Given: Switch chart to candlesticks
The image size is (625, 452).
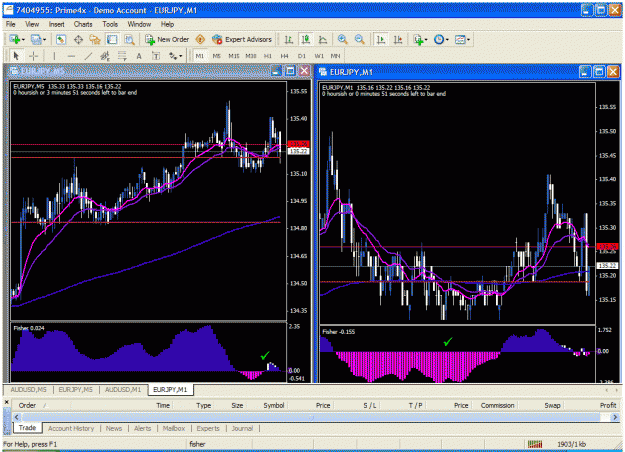Looking at the screenshot, I should (306, 39).
